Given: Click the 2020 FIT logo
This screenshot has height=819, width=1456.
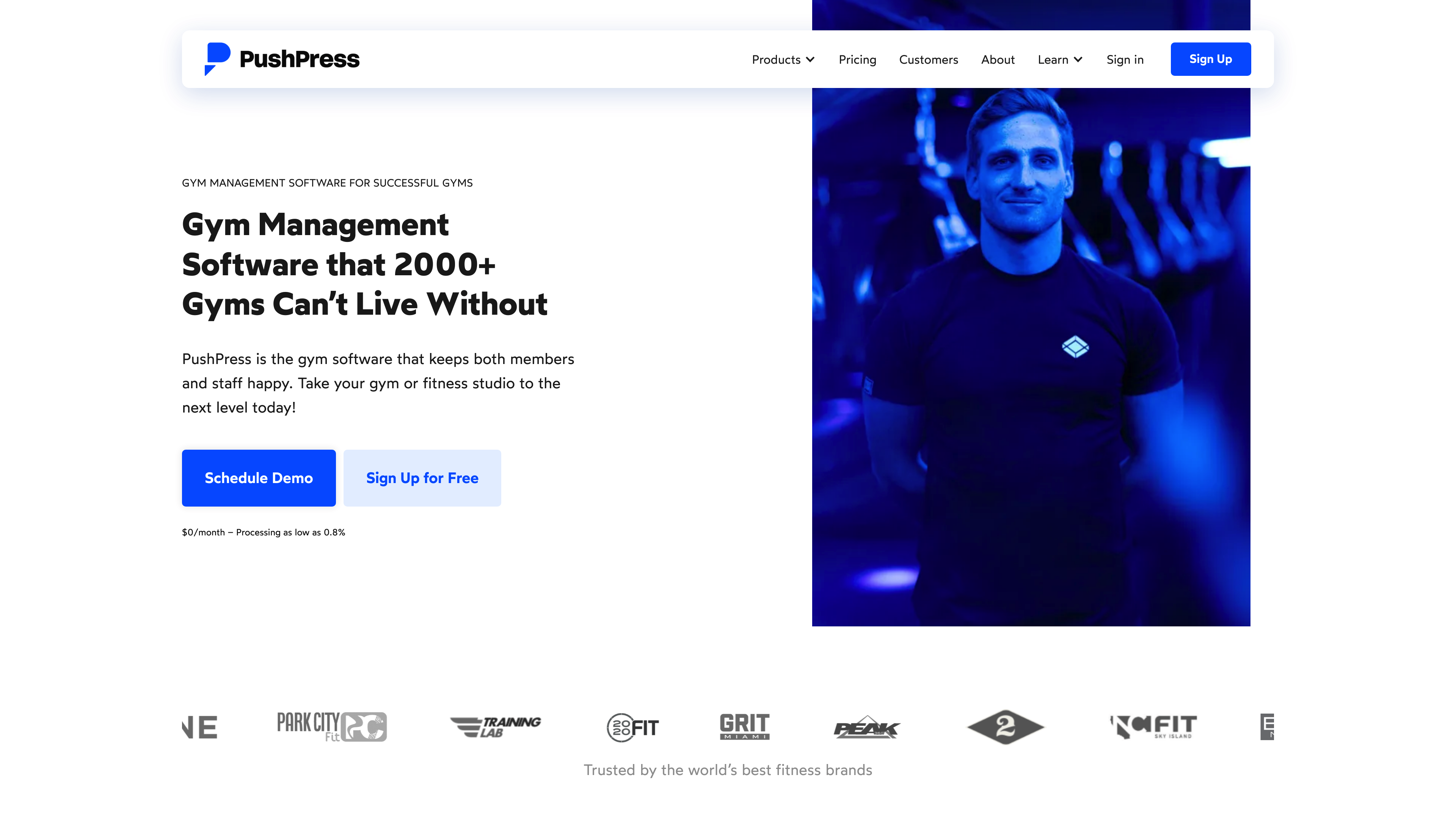Looking at the screenshot, I should (x=632, y=728).
